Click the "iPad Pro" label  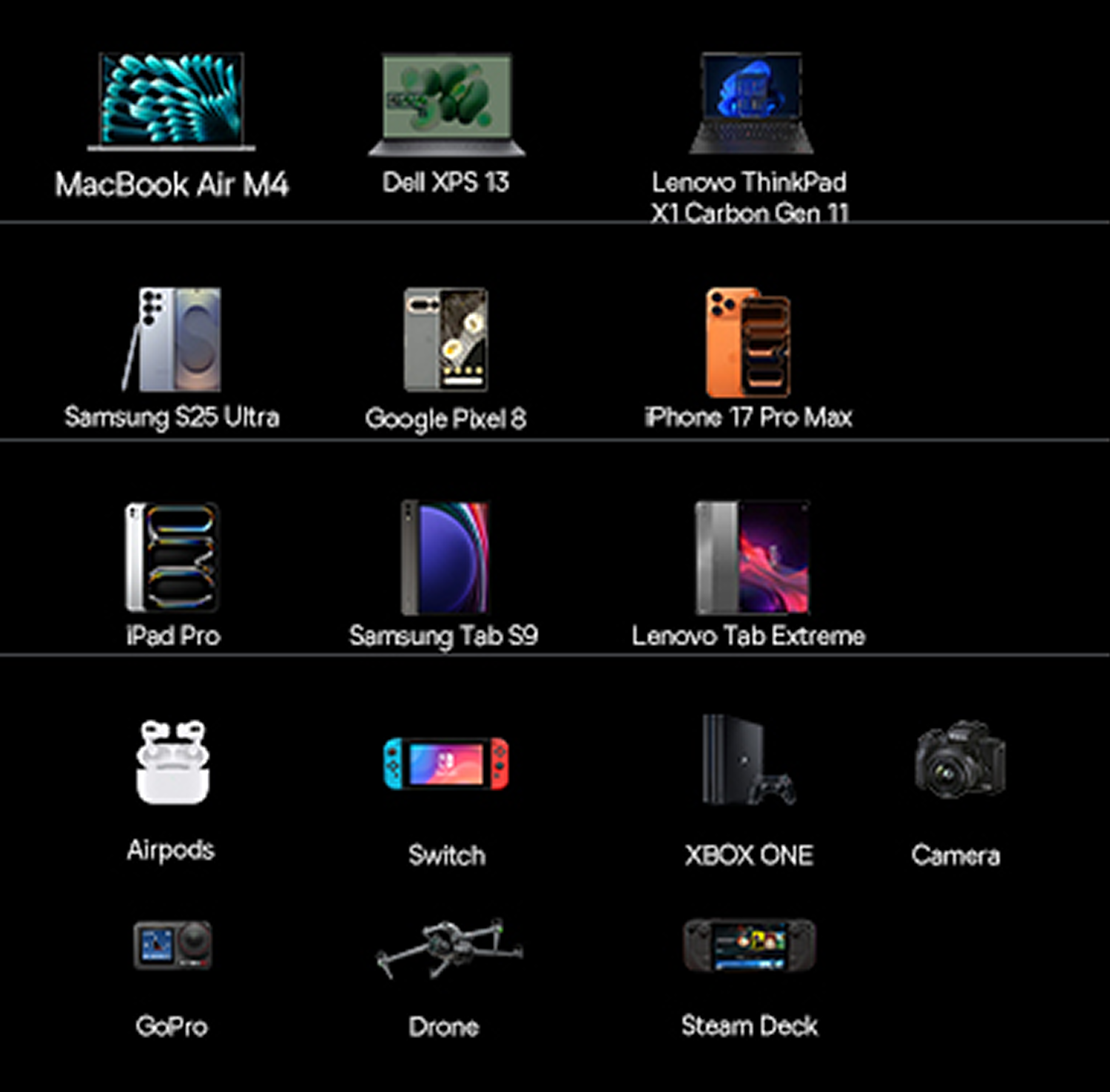click(x=173, y=636)
